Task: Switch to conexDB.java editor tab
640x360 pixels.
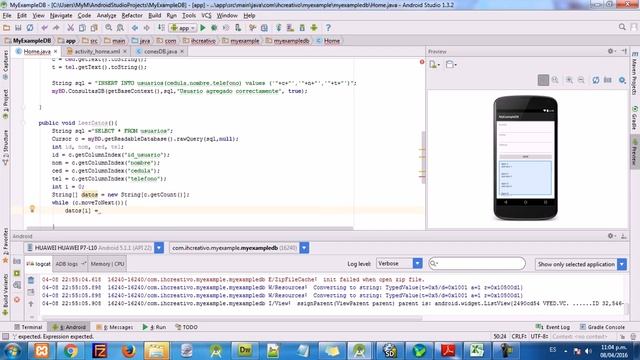Action: pos(160,51)
